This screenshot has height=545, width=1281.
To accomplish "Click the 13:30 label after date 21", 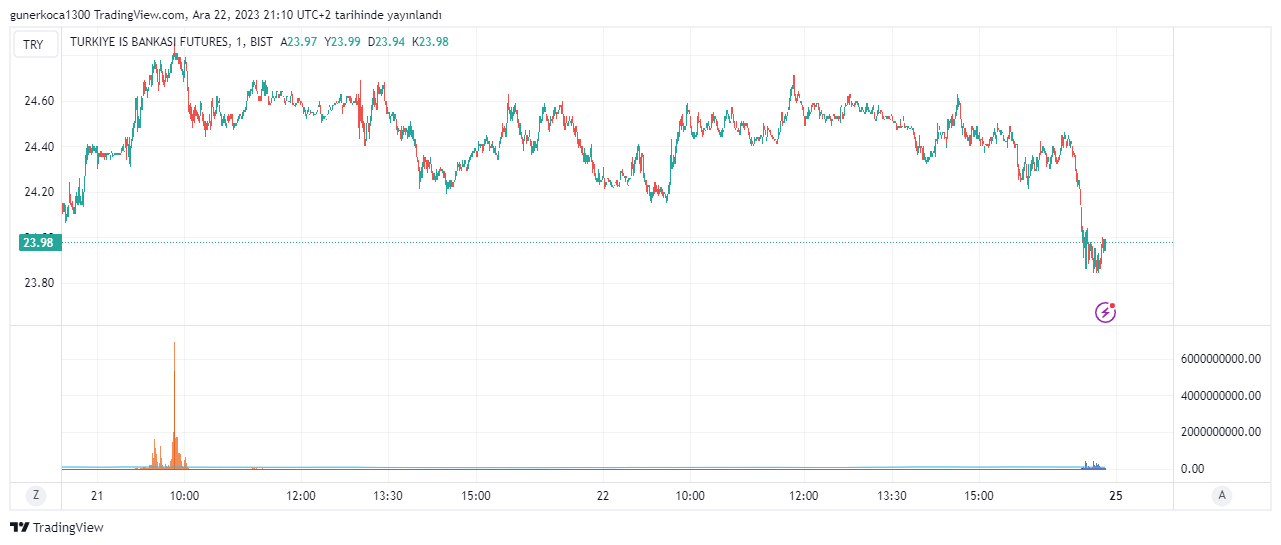I will (x=388, y=495).
